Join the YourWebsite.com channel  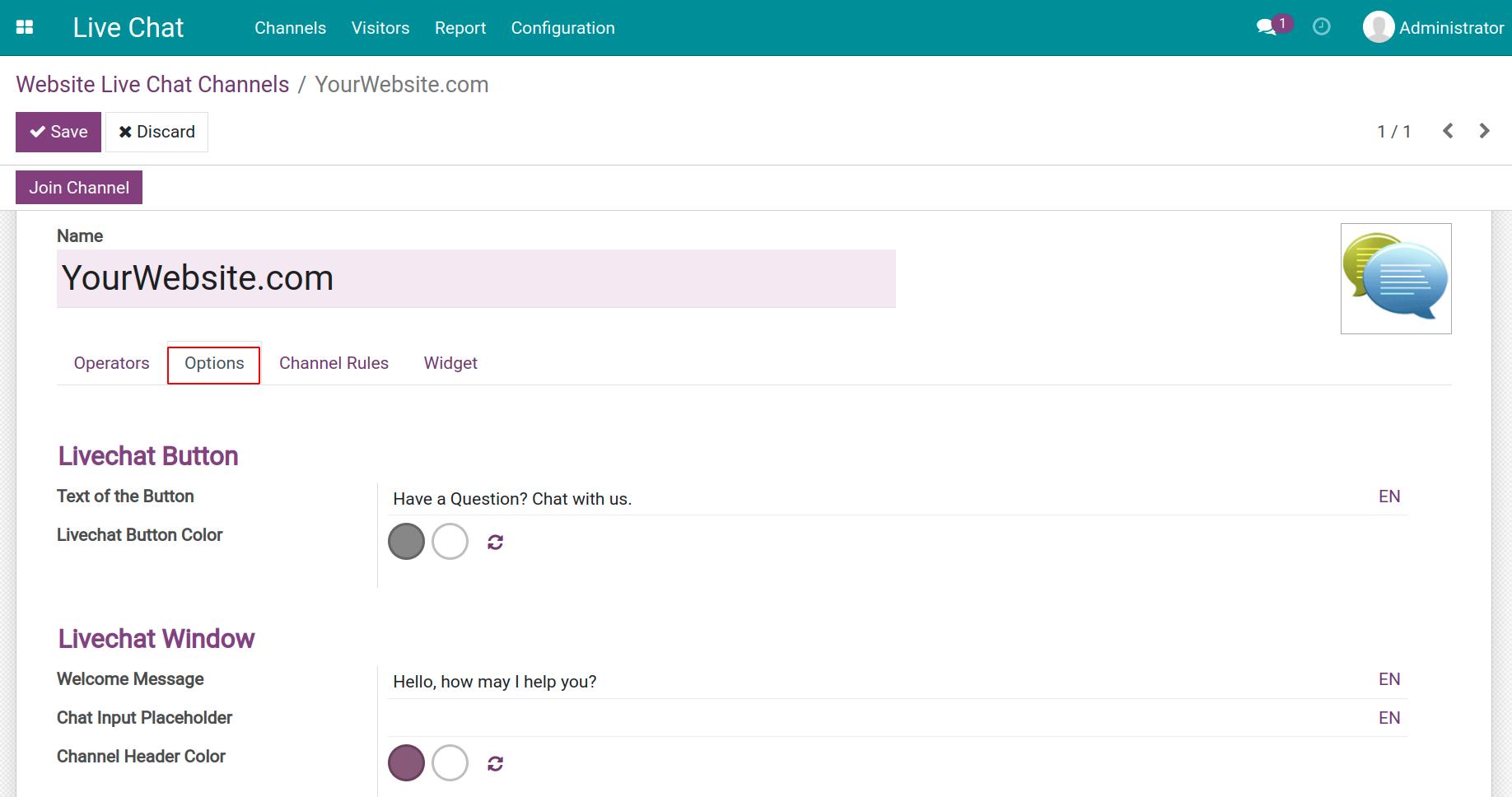click(x=79, y=187)
